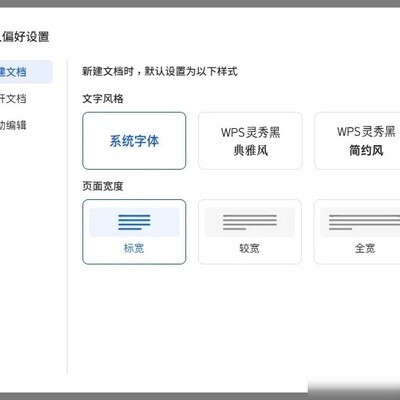Select 全宽 page width option
The width and height of the screenshot is (400, 400).
coord(357,232)
